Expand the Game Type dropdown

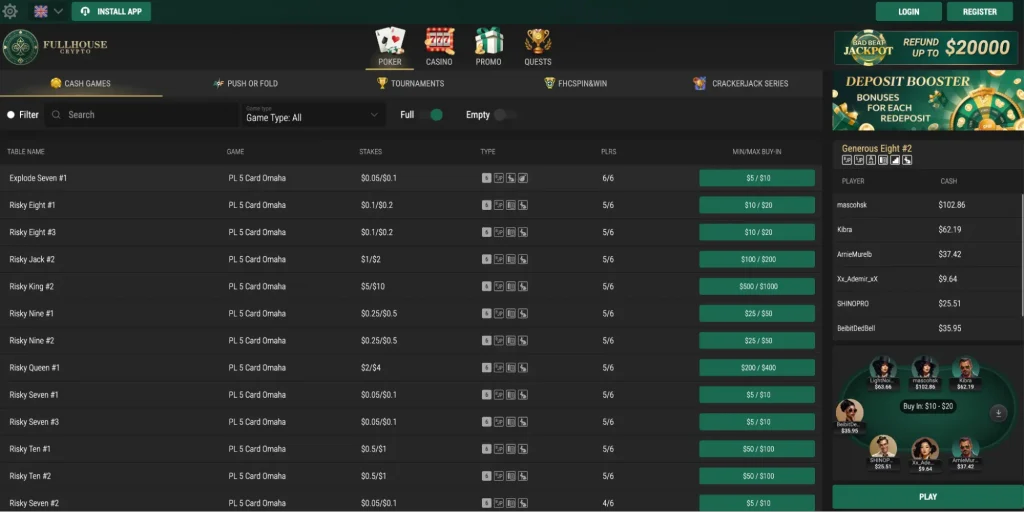tap(312, 115)
